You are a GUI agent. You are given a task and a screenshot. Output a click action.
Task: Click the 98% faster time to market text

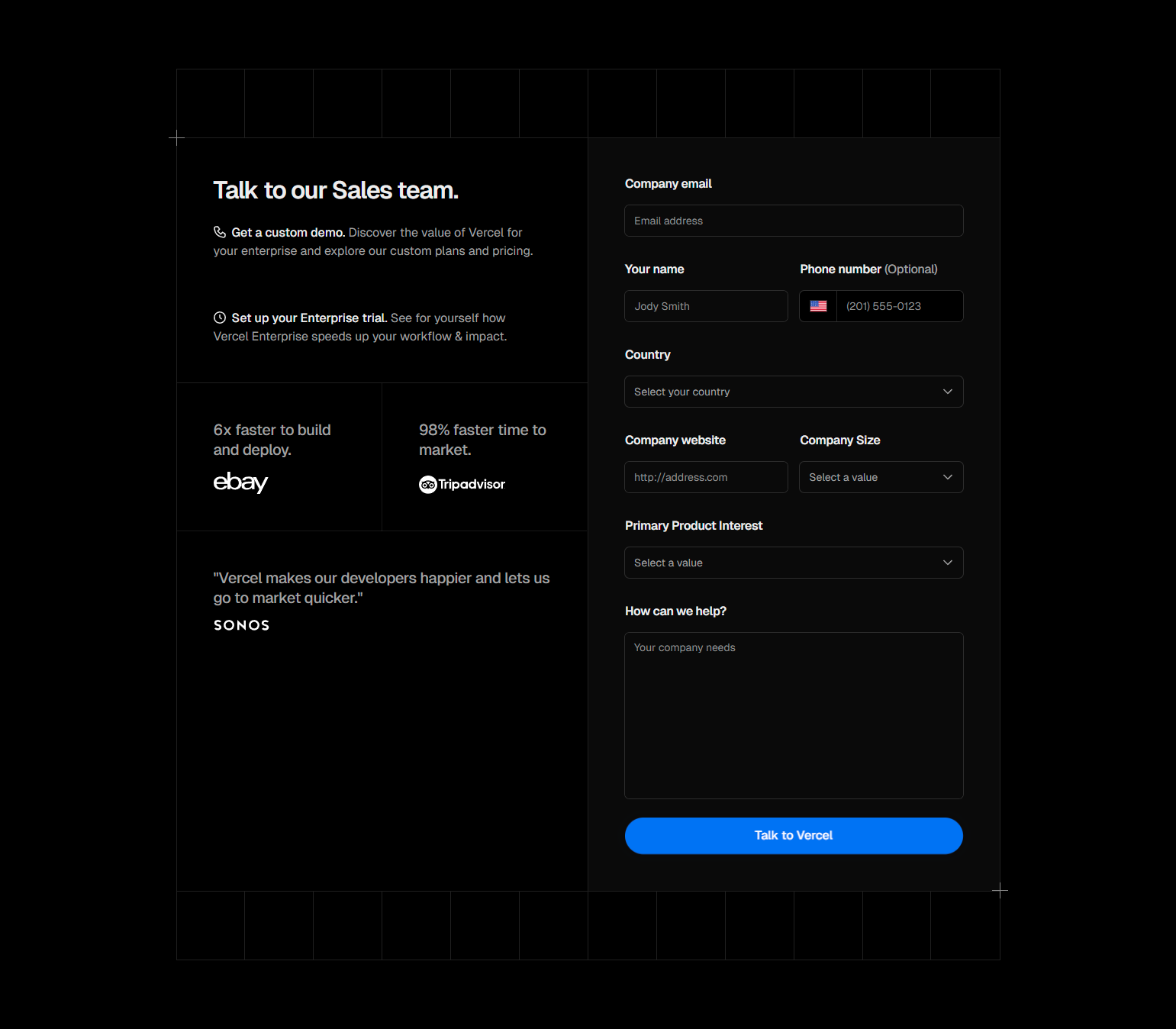482,440
